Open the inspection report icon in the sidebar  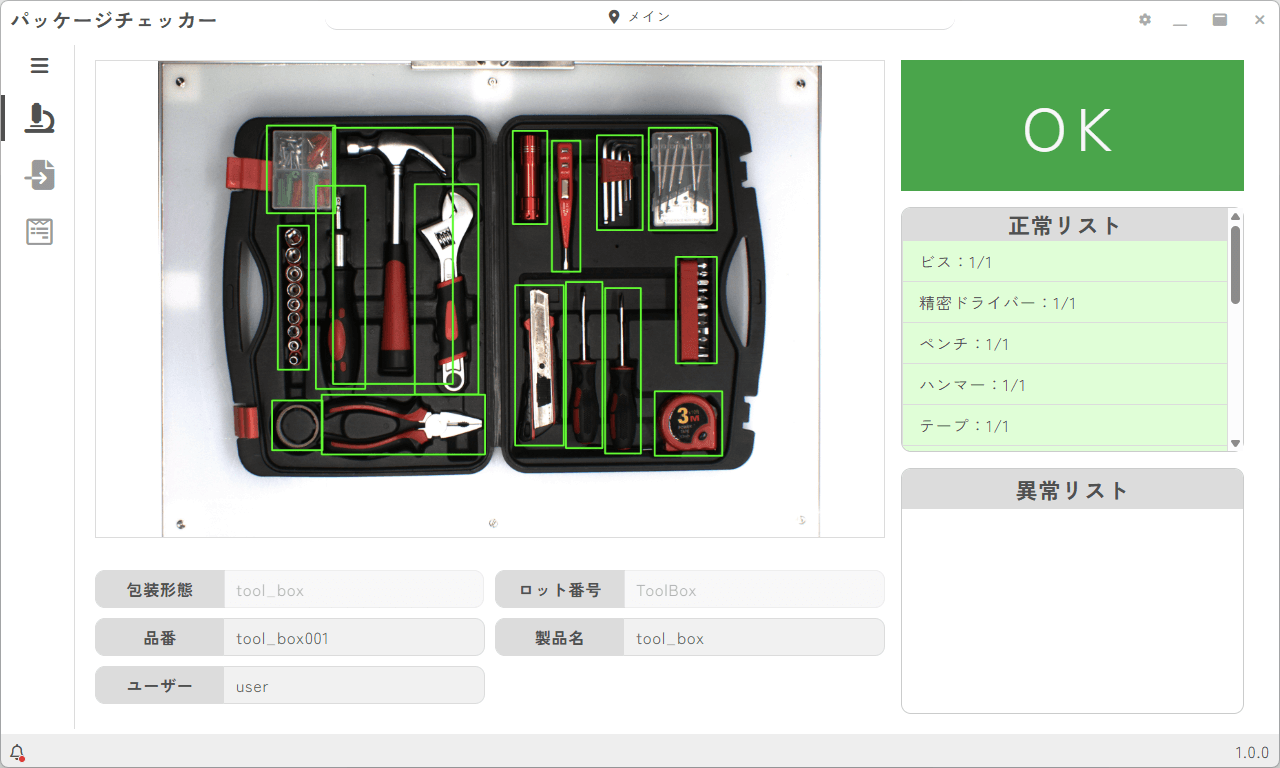[x=39, y=231]
